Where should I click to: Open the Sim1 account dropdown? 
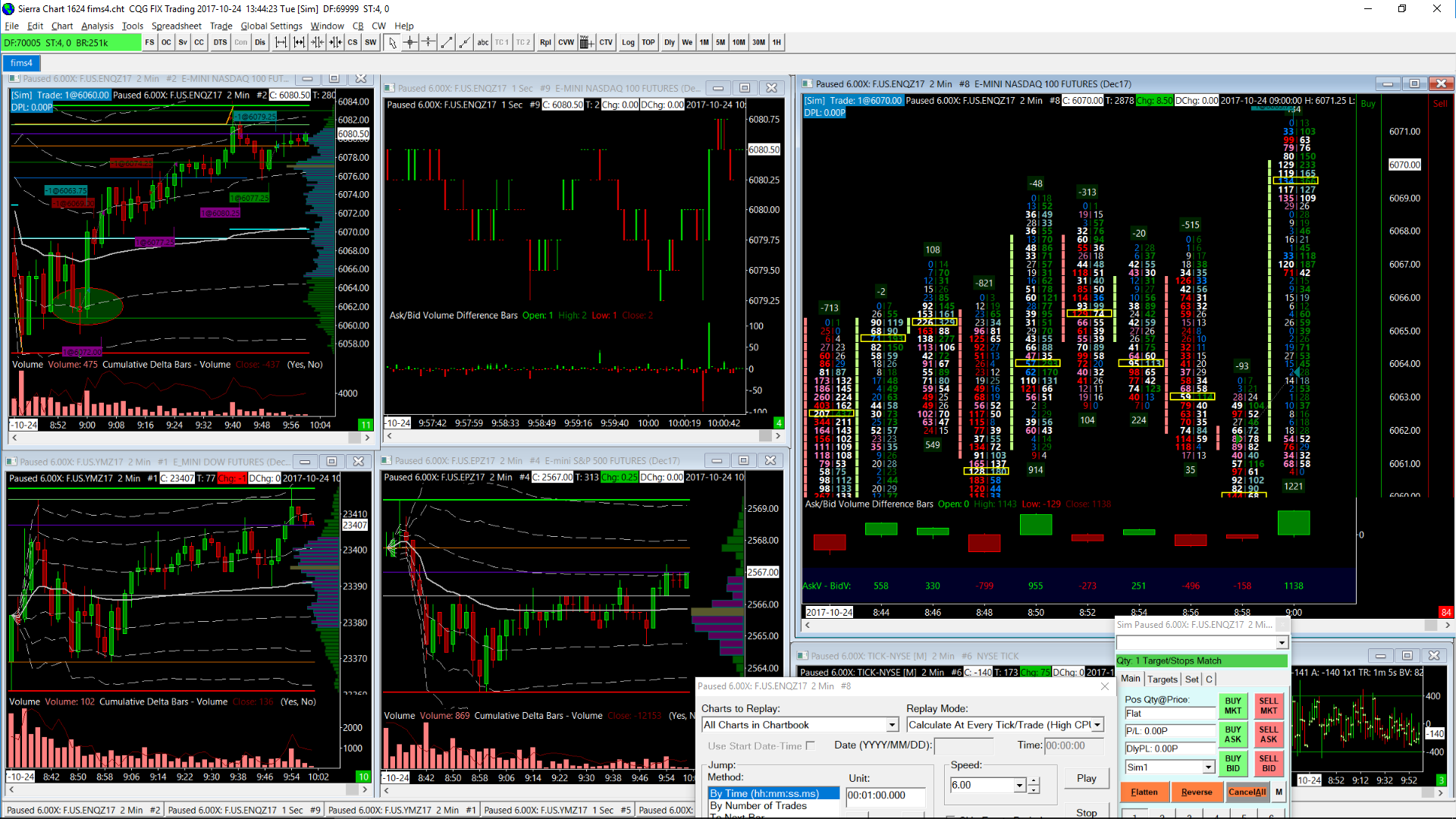click(x=1208, y=767)
